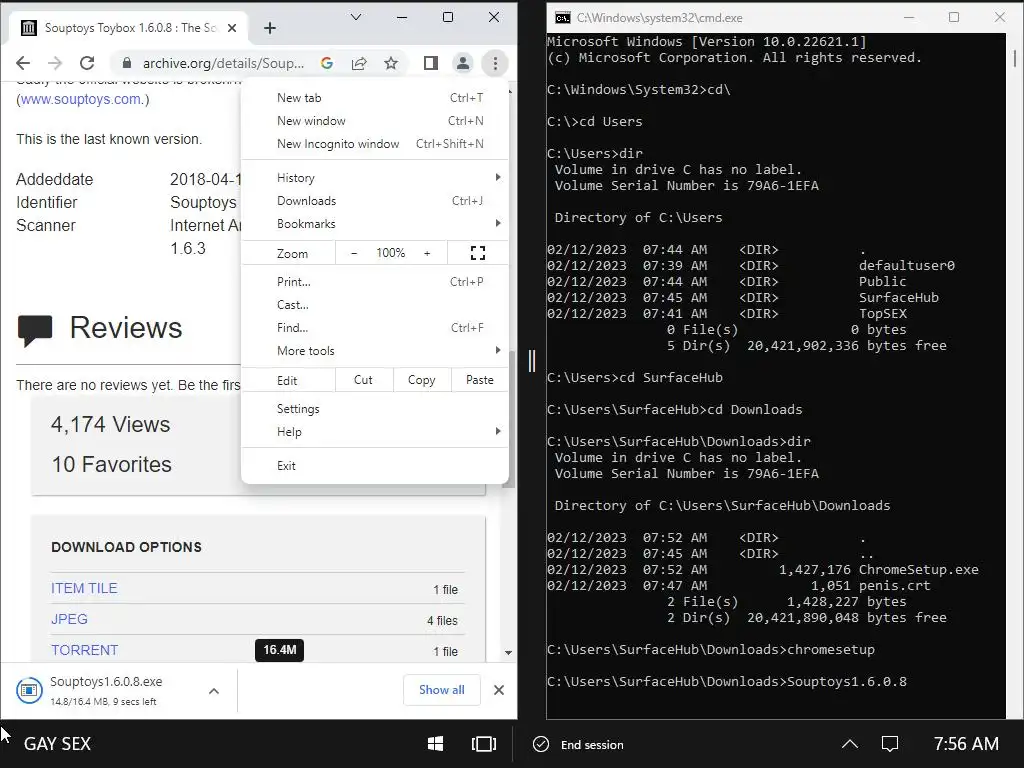Viewport: 1024px width, 768px height.
Task: Share this page using the share icon
Action: (359, 63)
